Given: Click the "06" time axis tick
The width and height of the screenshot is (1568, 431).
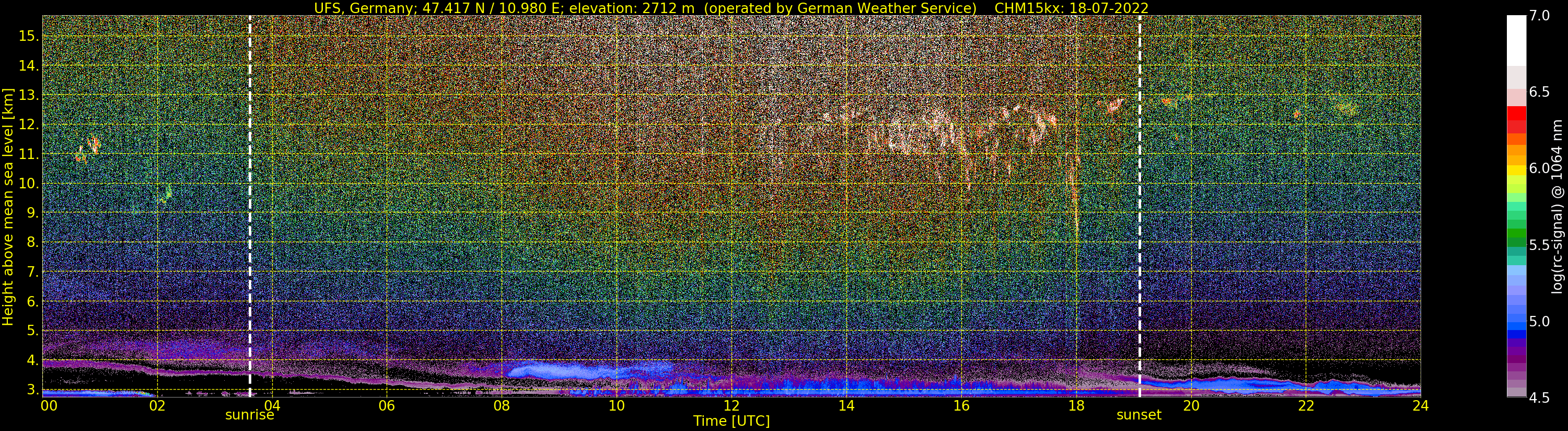Looking at the screenshot, I should pyautogui.click(x=387, y=406).
